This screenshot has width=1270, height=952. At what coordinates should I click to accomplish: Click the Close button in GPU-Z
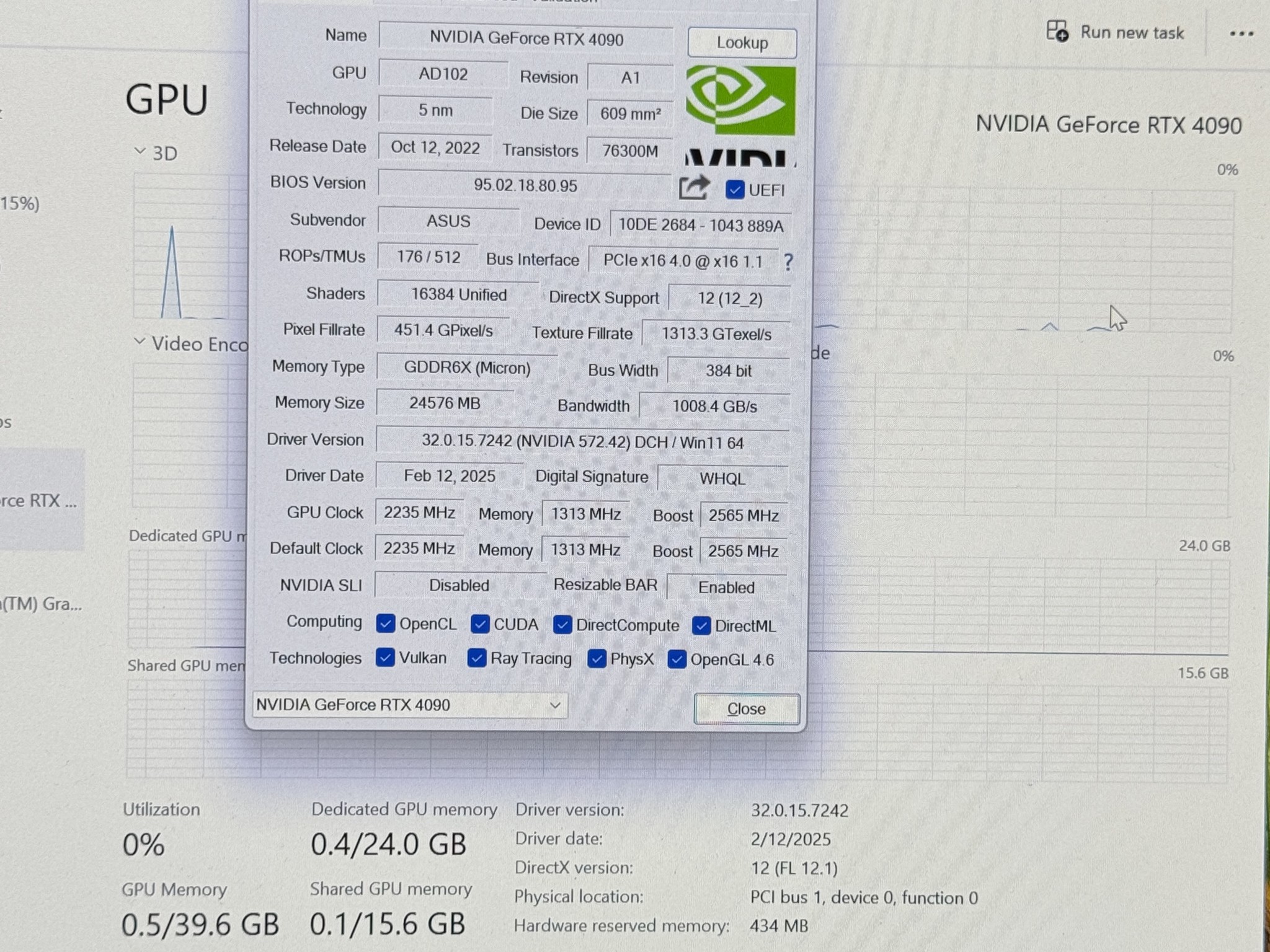(x=747, y=708)
